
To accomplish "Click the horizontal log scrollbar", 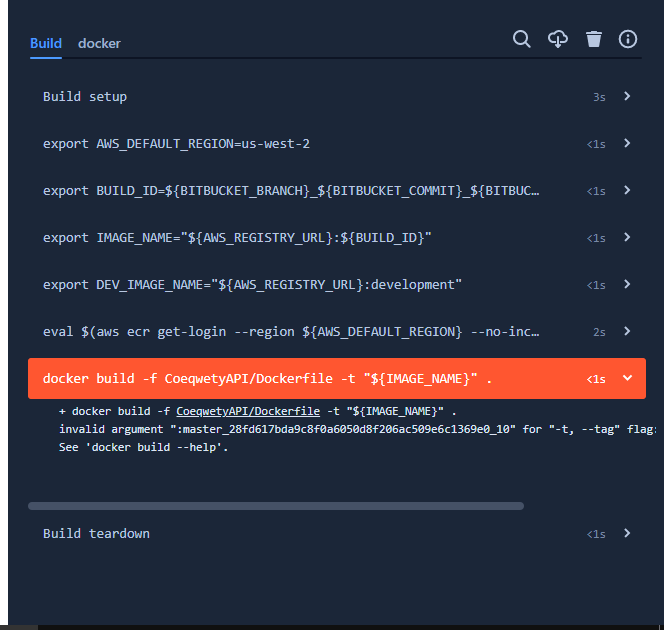I will point(276,506).
